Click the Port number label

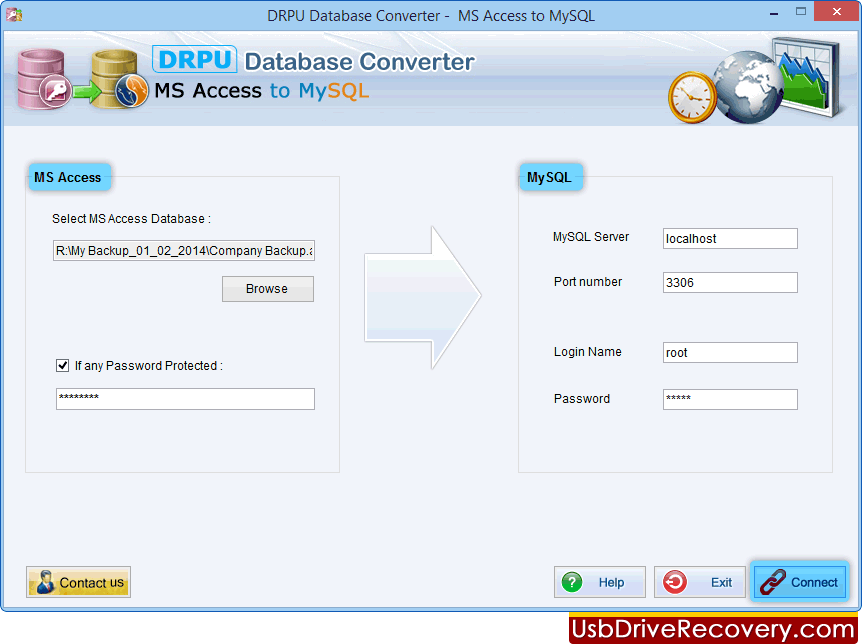coord(588,282)
